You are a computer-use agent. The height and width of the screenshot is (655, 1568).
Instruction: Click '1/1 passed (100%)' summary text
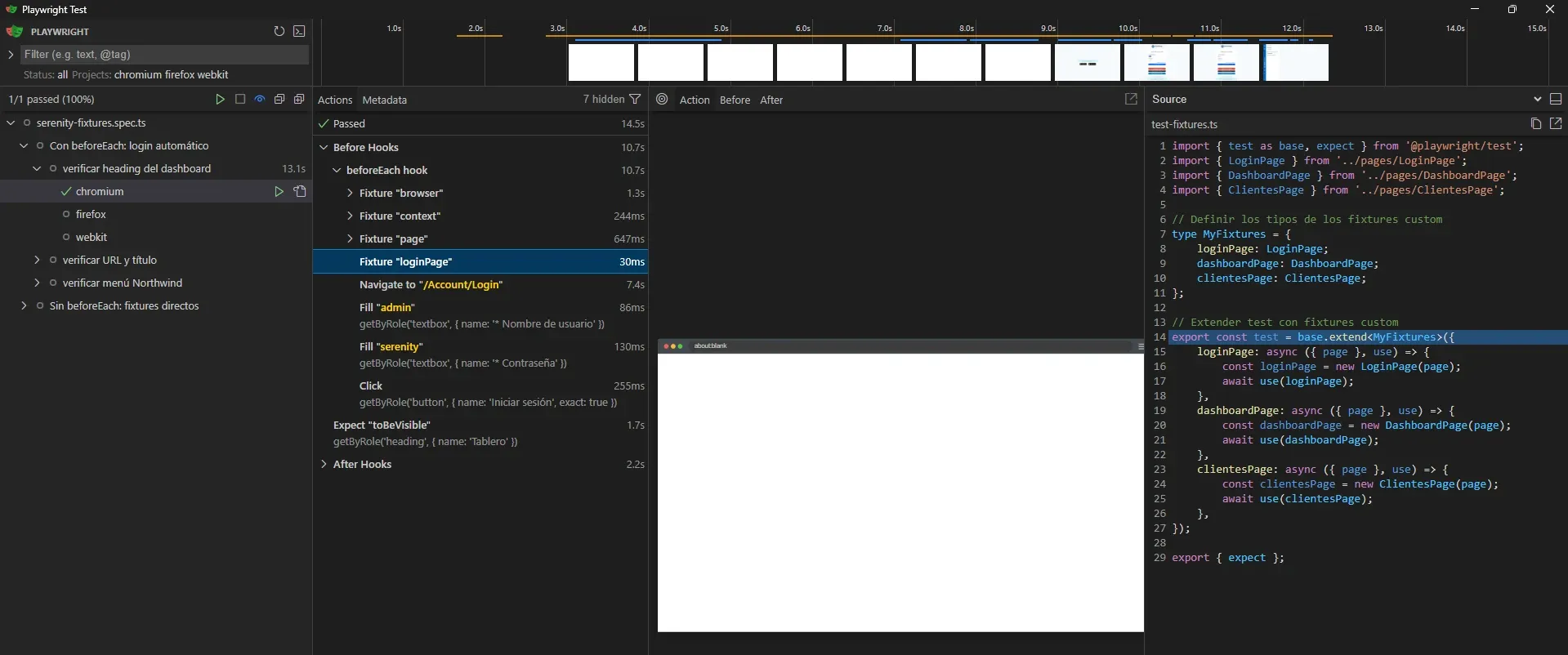(x=51, y=99)
